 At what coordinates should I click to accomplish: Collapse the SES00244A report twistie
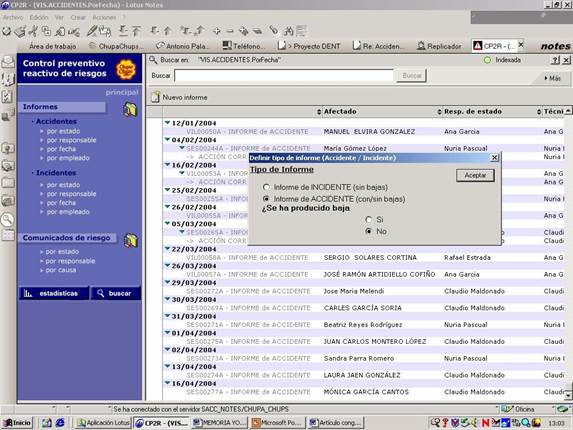click(x=182, y=148)
